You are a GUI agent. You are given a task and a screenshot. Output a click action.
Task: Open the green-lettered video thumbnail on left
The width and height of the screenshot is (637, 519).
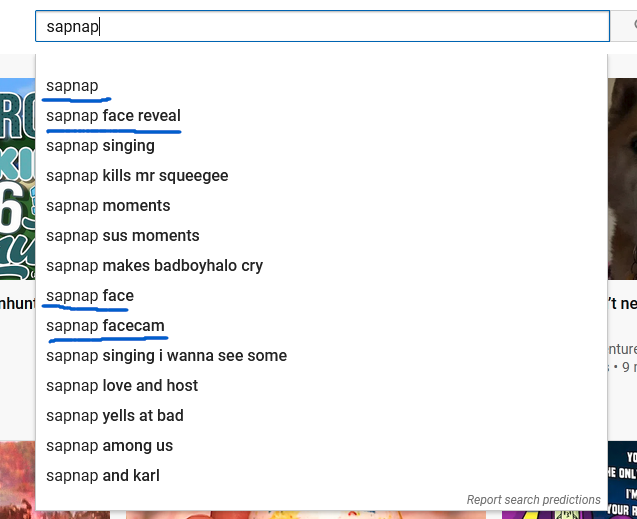17,179
